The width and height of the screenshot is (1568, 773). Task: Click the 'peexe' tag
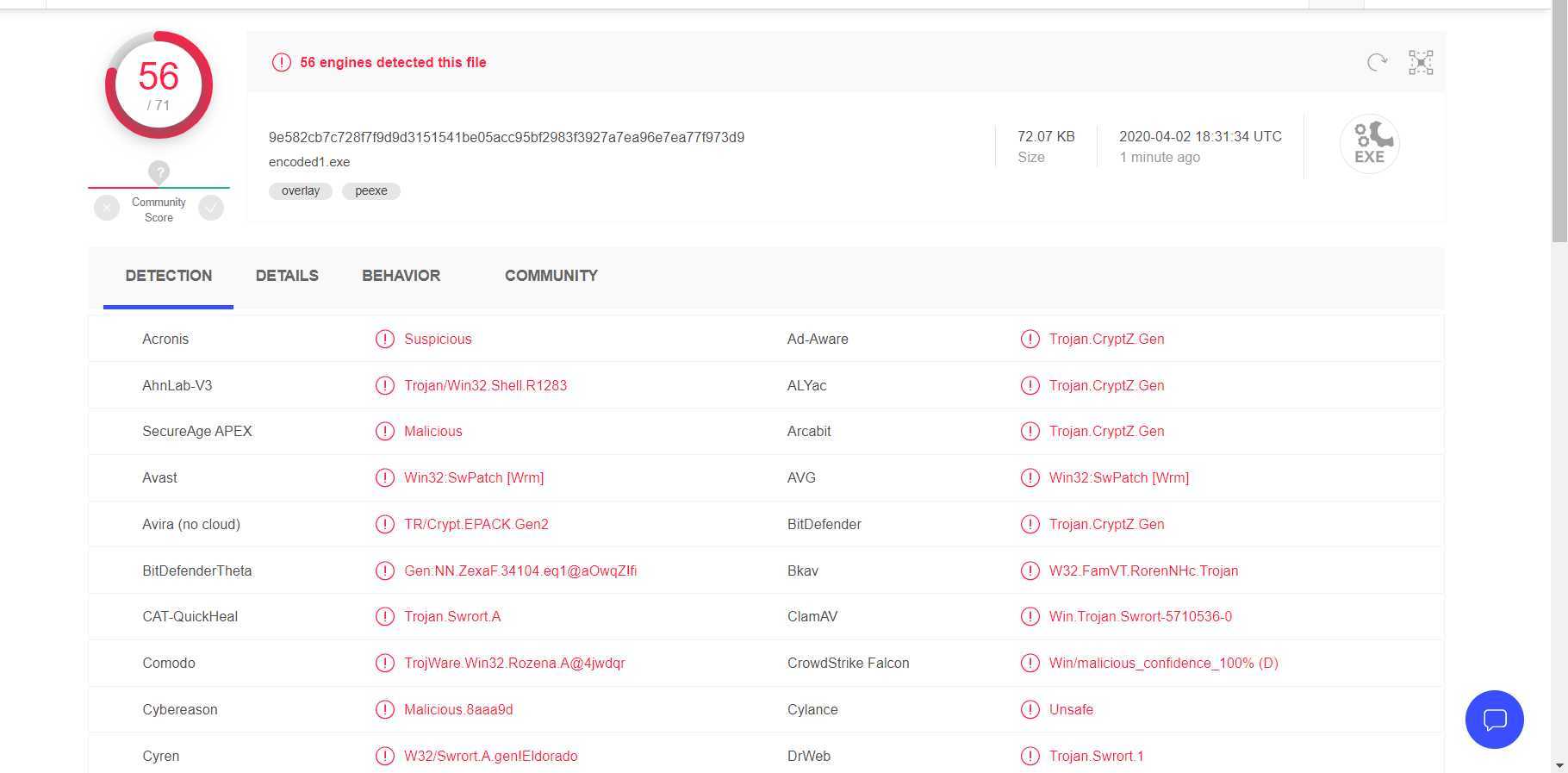[371, 190]
